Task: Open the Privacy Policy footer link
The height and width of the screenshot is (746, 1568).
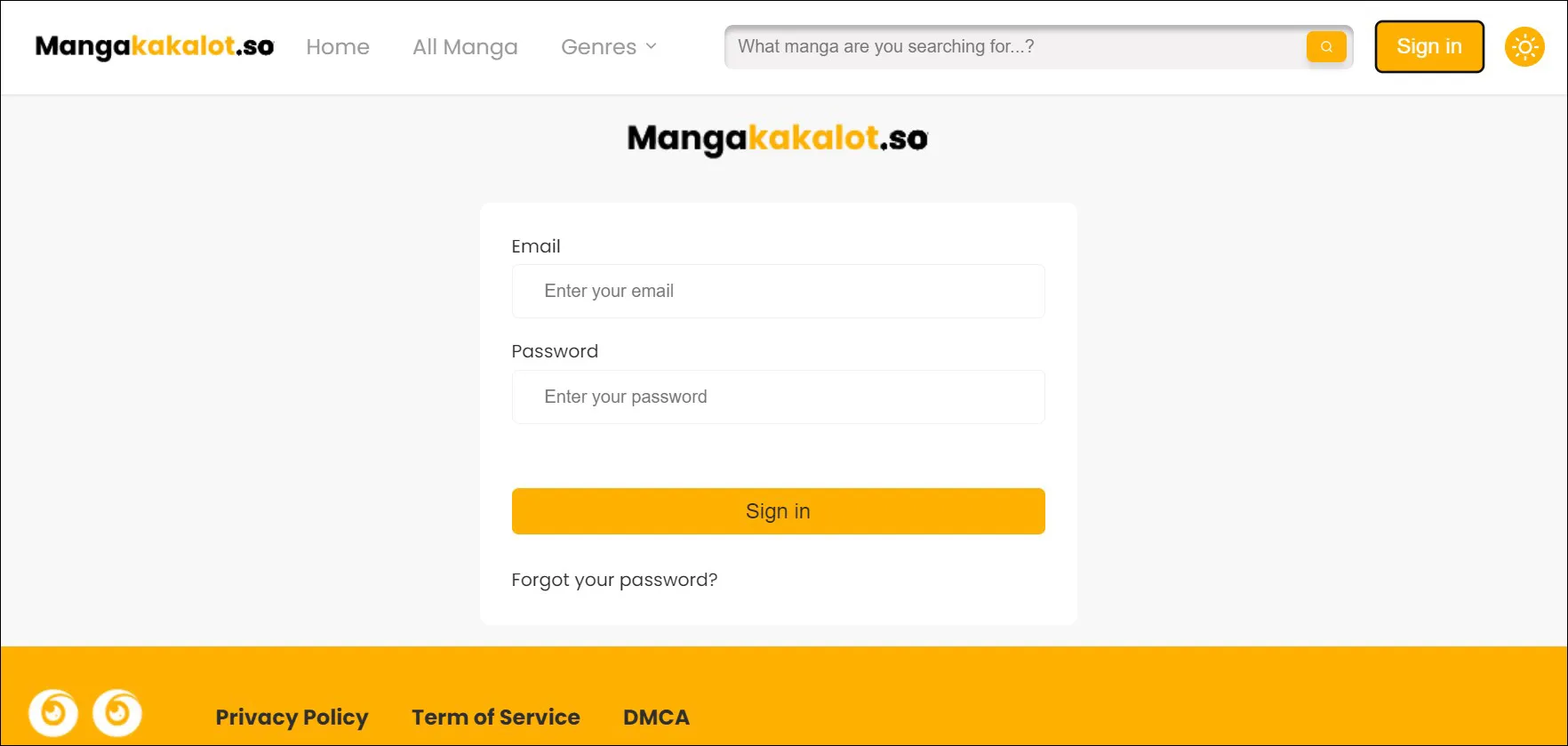Action: [292, 718]
